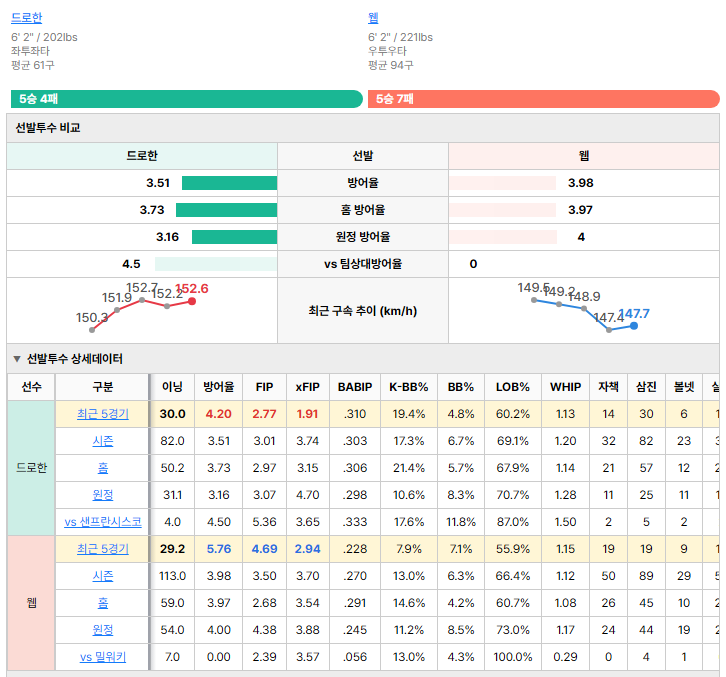726x677 pixels.
Task: Open 웹's 시즌 link with 113.0 innings
Action: pyautogui.click(x=103, y=576)
